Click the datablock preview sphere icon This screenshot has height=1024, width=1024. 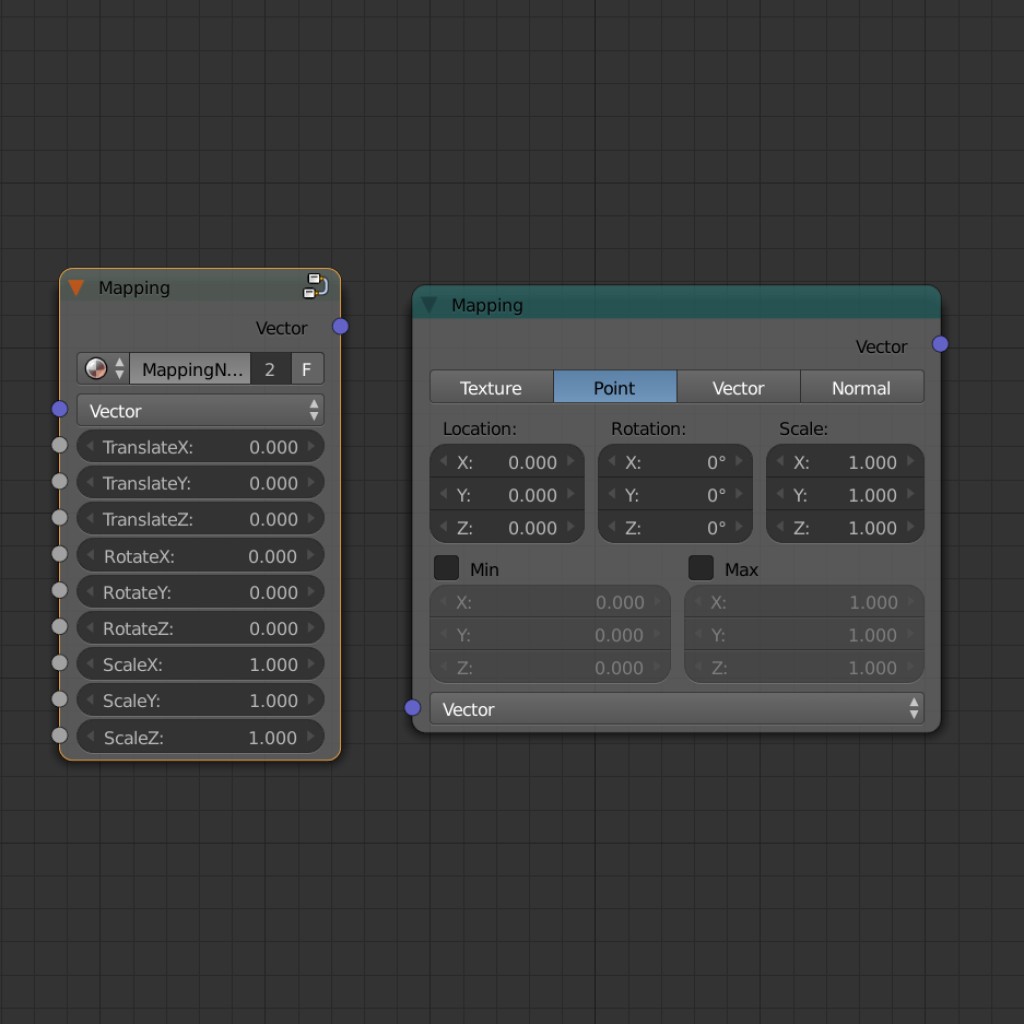click(x=95, y=369)
